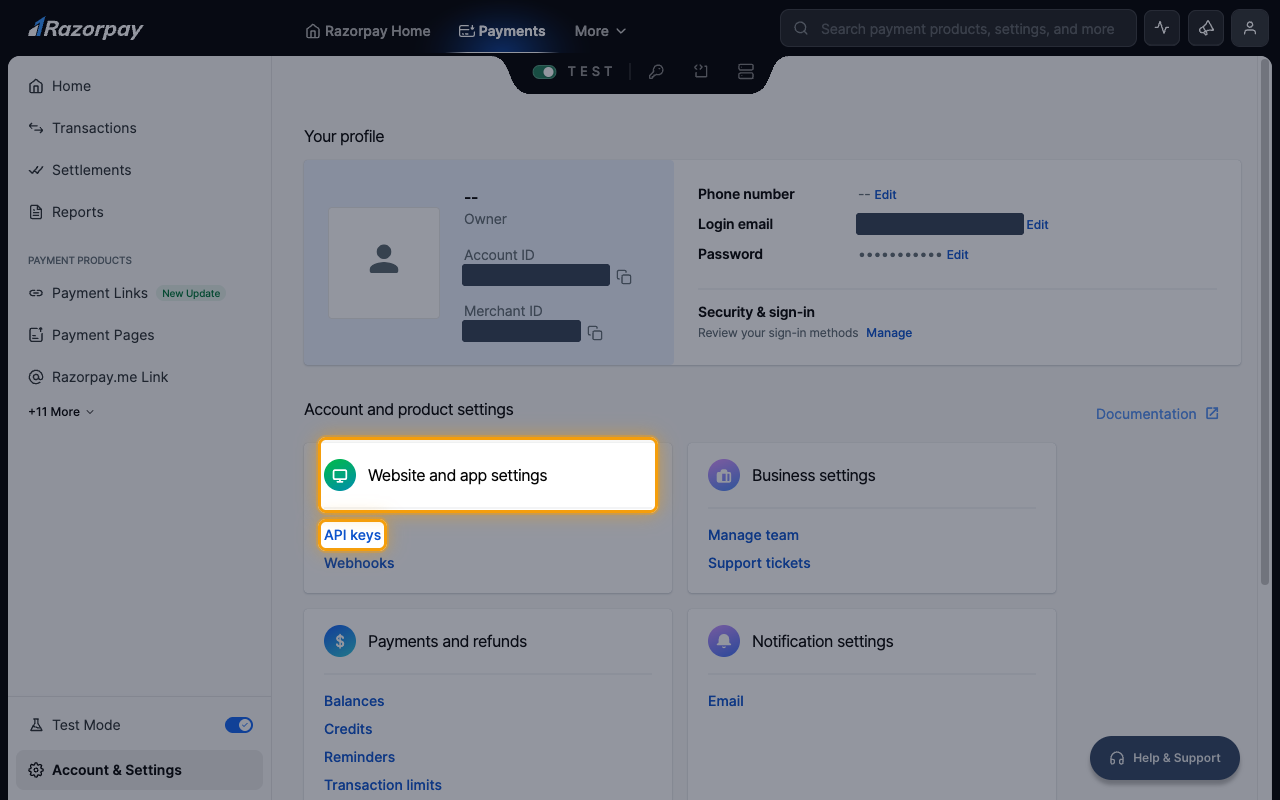Click the Razorpay.me at-sign icon
The width and height of the screenshot is (1280, 800).
36,377
